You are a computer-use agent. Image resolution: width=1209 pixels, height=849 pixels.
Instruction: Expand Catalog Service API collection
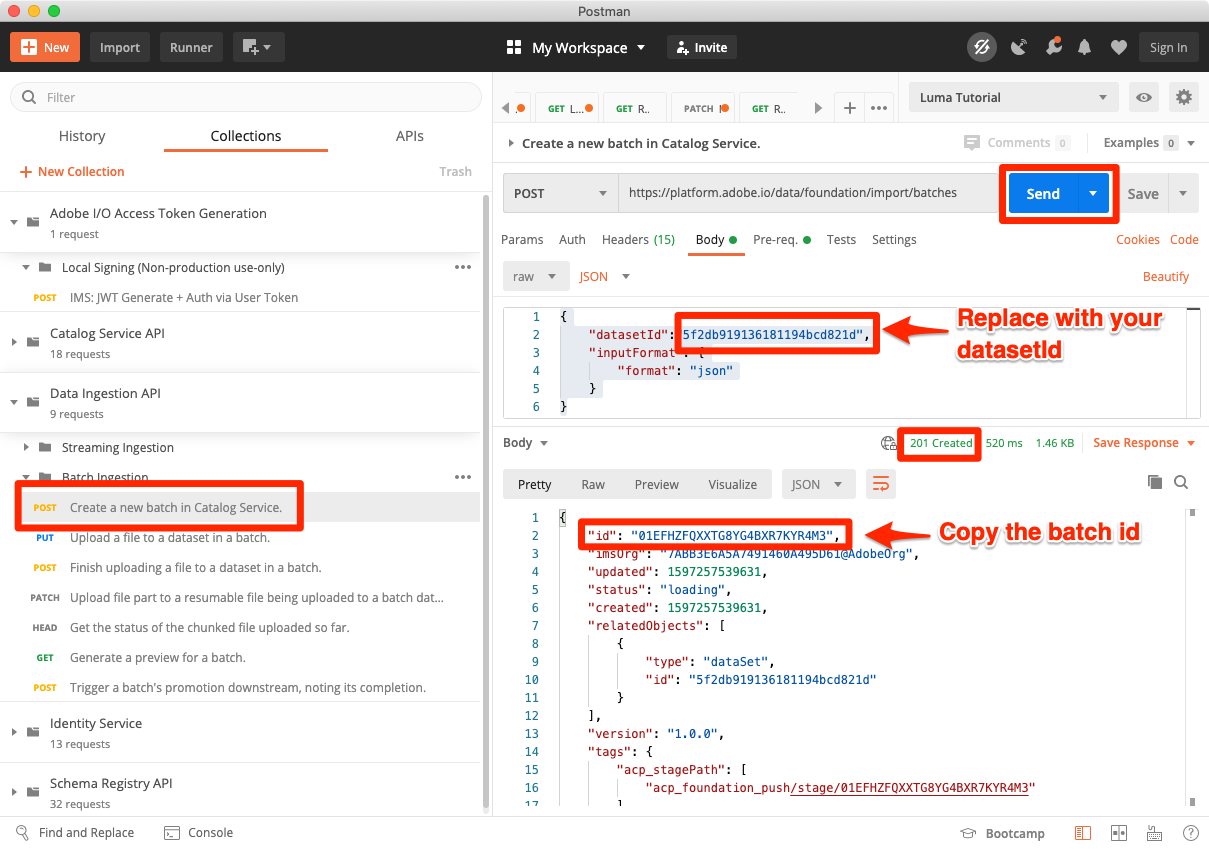tap(14, 342)
